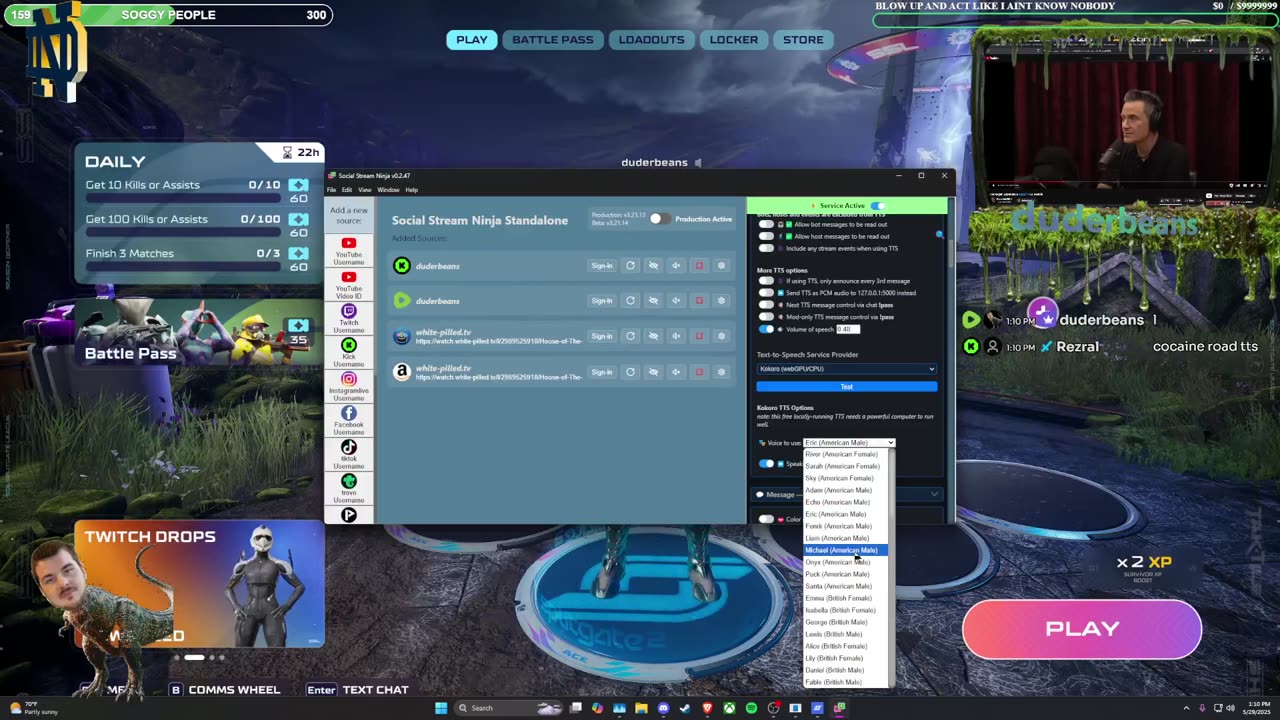This screenshot has height=720, width=1280.
Task: Mute the Amazon white-pilled.tv source
Action: coord(676,372)
